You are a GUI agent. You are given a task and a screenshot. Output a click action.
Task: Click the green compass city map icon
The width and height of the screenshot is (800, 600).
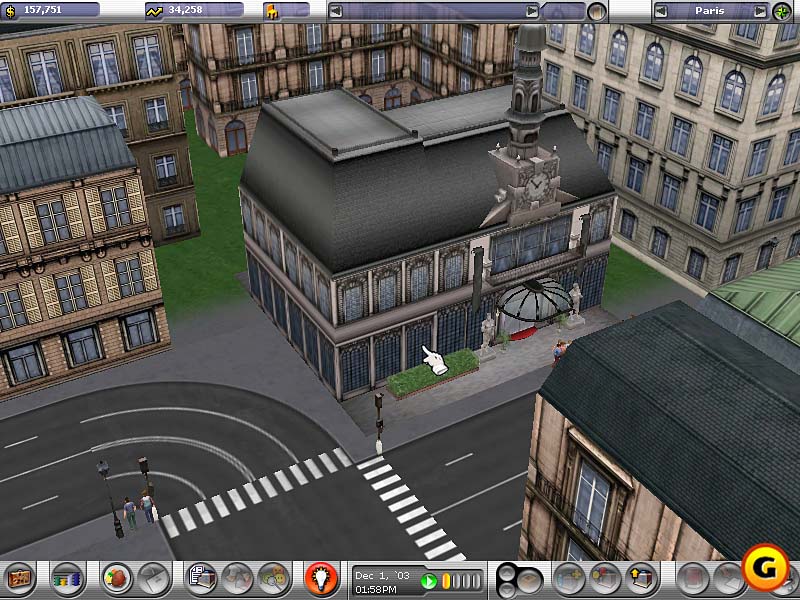click(x=782, y=11)
